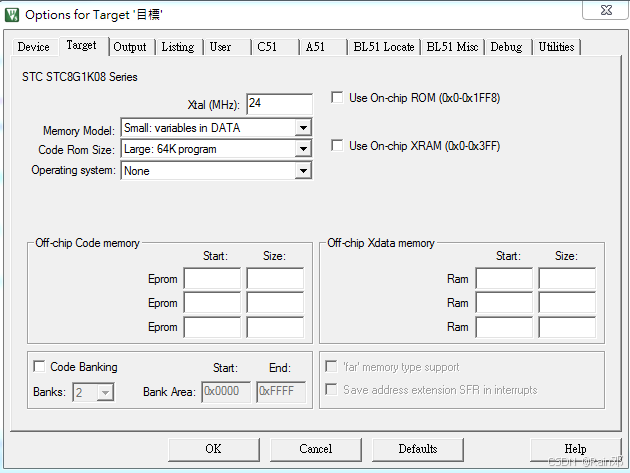Screen dimensions: 630x473
Task: Select the Target tab
Action: pyautogui.click(x=82, y=45)
